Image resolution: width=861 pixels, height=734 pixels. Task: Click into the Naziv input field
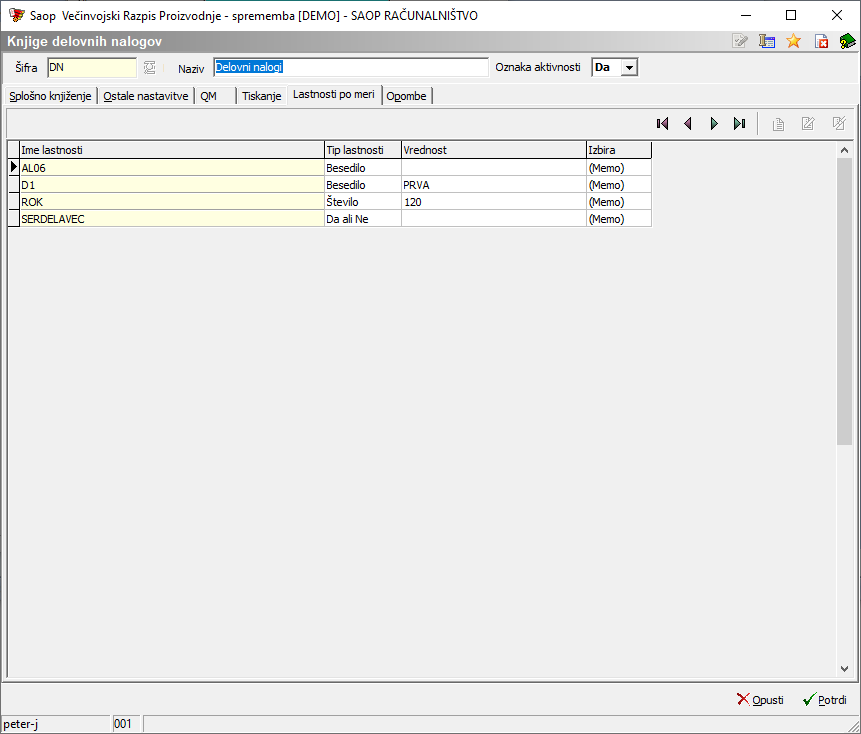(351, 68)
